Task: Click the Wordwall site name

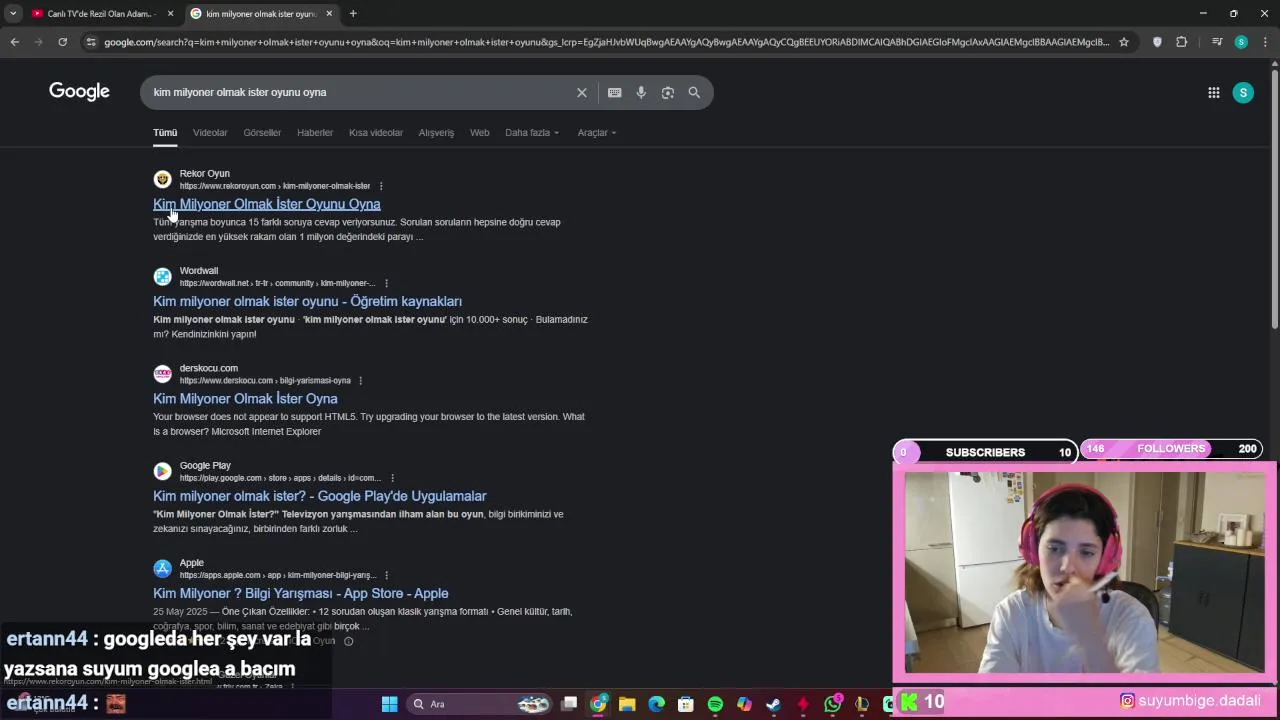Action: click(198, 271)
